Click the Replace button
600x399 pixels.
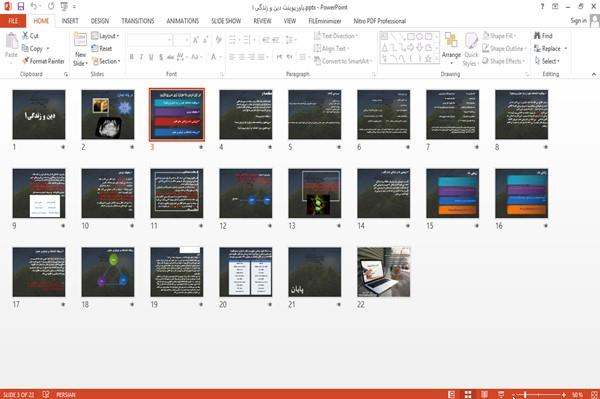coord(551,49)
